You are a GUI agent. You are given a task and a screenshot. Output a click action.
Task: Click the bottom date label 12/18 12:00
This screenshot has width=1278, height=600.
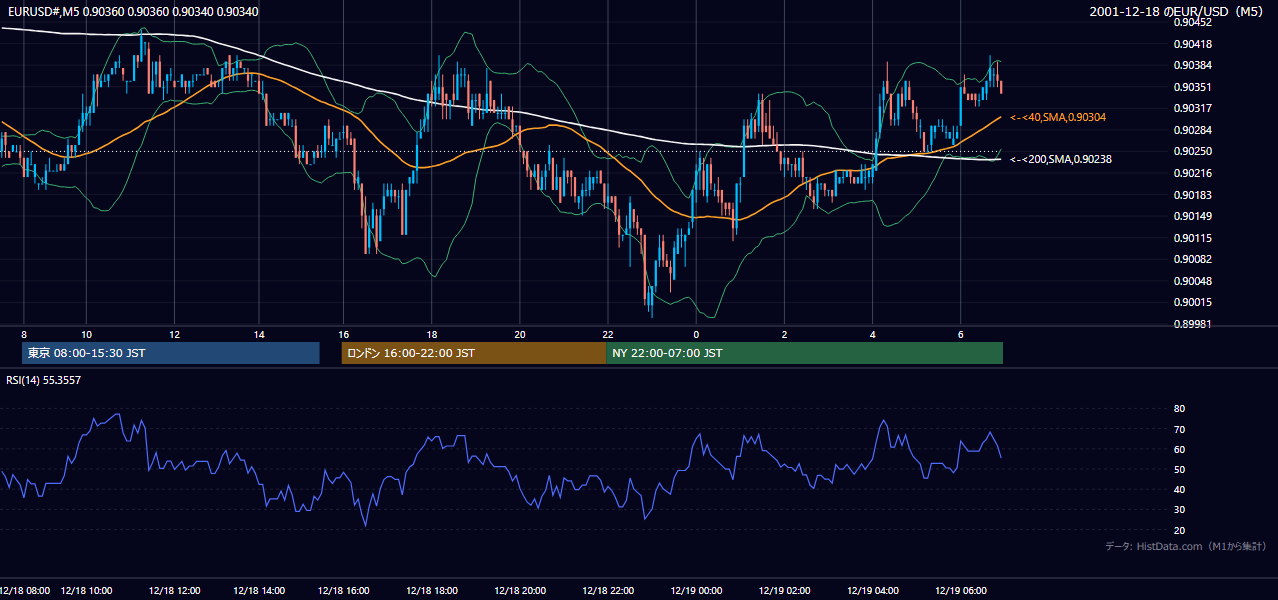coord(173,591)
